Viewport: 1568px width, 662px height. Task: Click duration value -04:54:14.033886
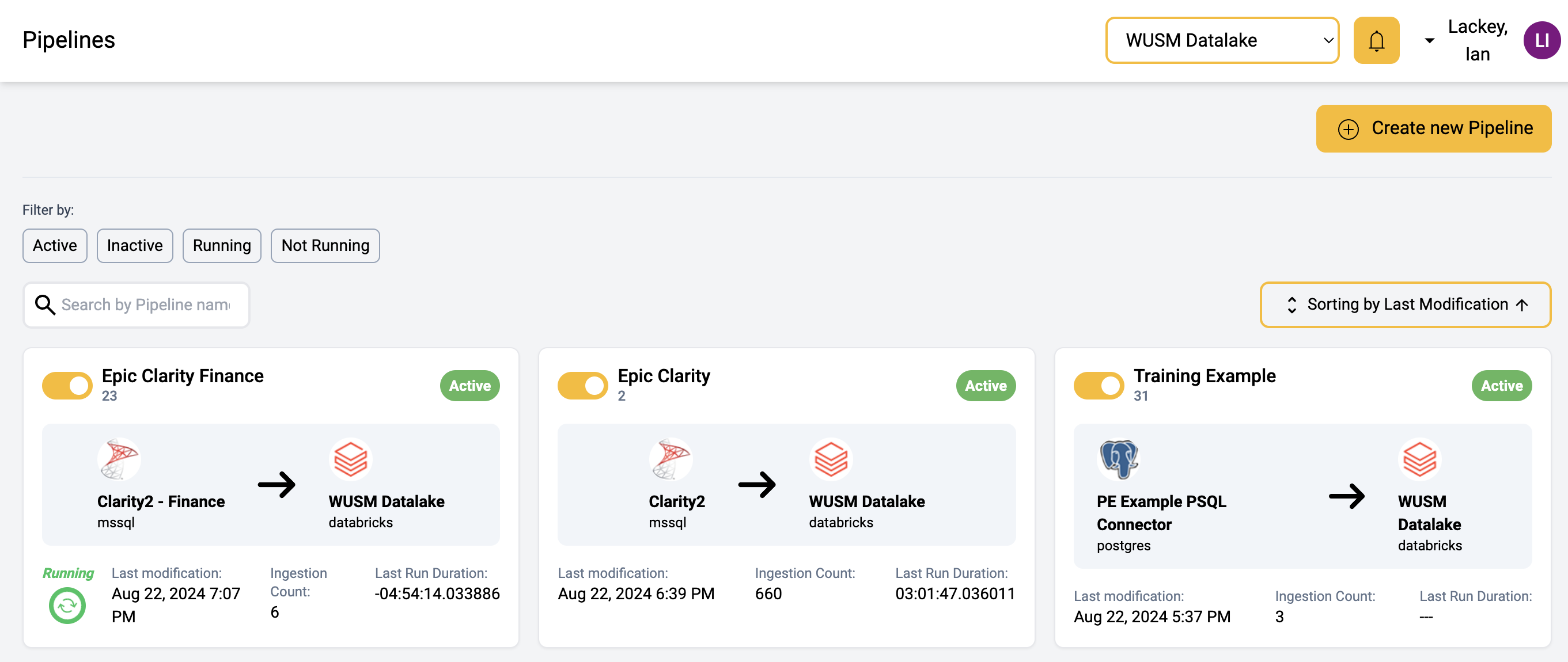pyautogui.click(x=437, y=594)
